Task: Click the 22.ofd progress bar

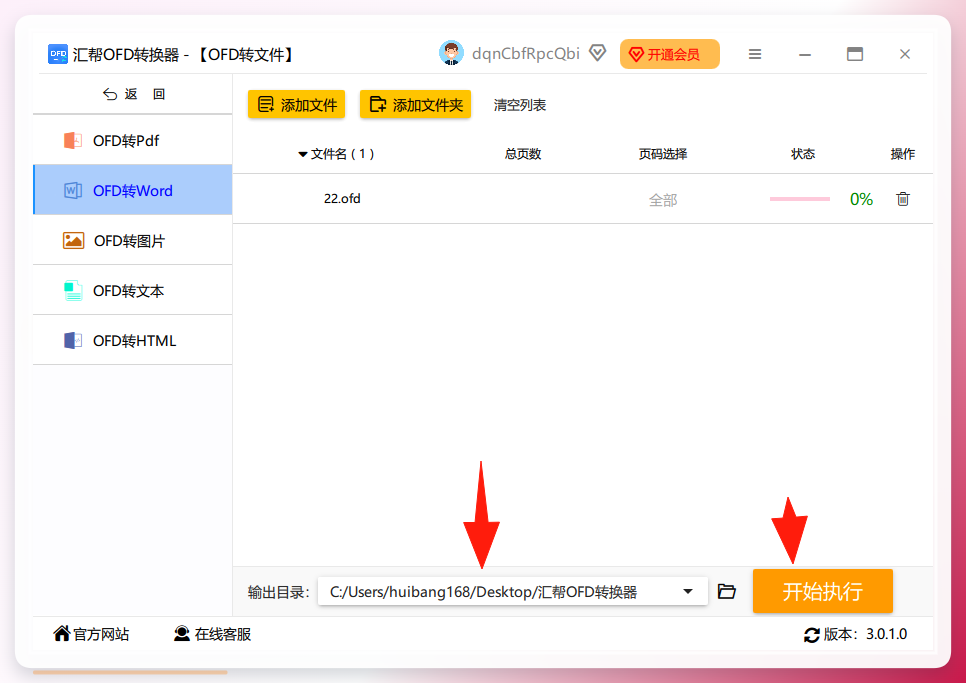Action: pos(800,199)
